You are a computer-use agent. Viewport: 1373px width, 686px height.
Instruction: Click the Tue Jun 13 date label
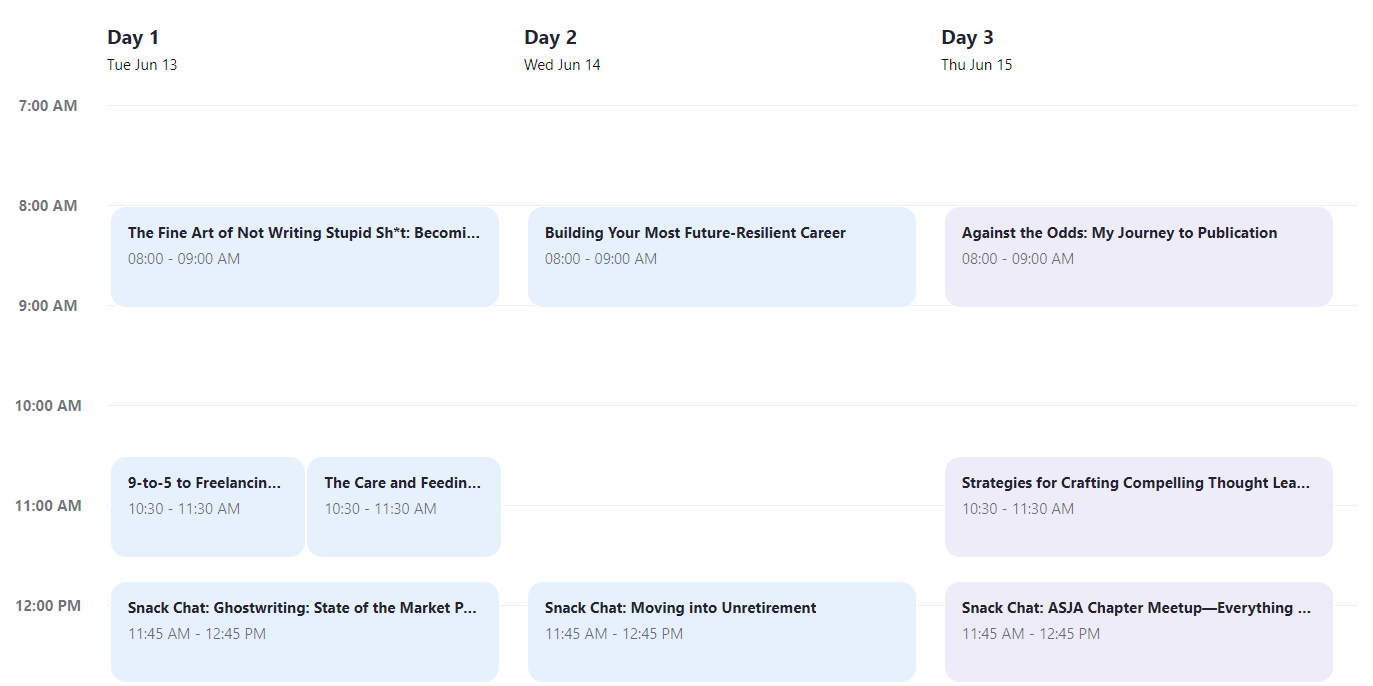click(x=142, y=64)
